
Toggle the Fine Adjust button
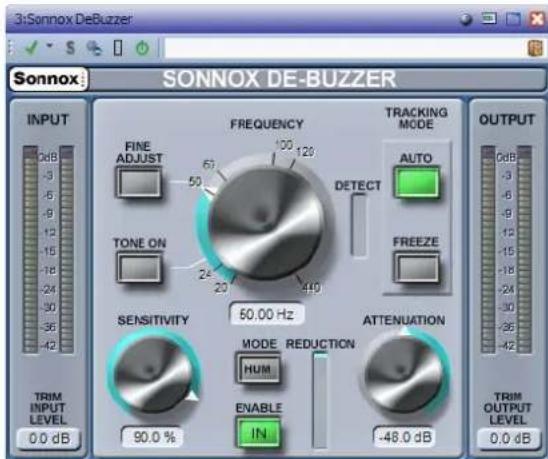click(139, 182)
